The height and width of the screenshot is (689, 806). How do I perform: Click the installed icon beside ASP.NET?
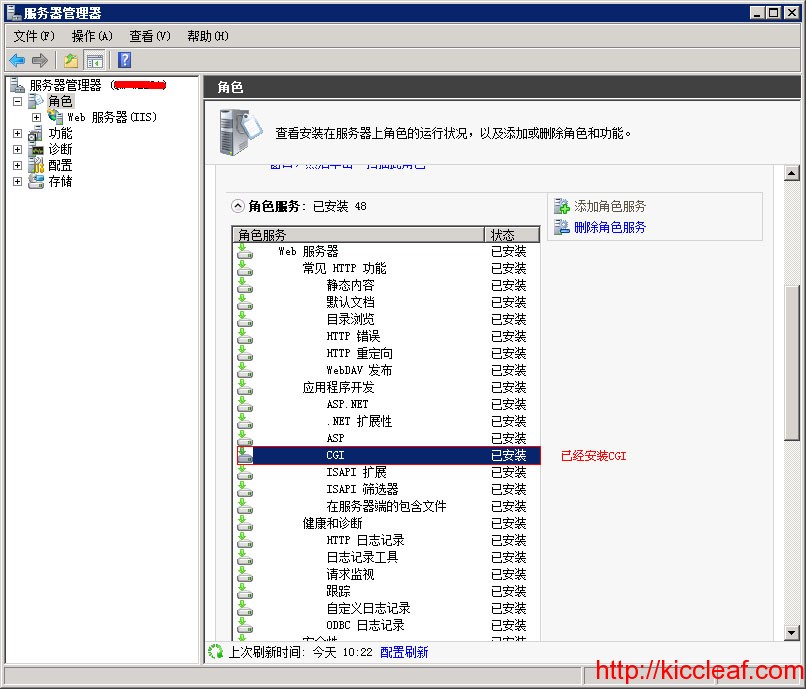245,404
